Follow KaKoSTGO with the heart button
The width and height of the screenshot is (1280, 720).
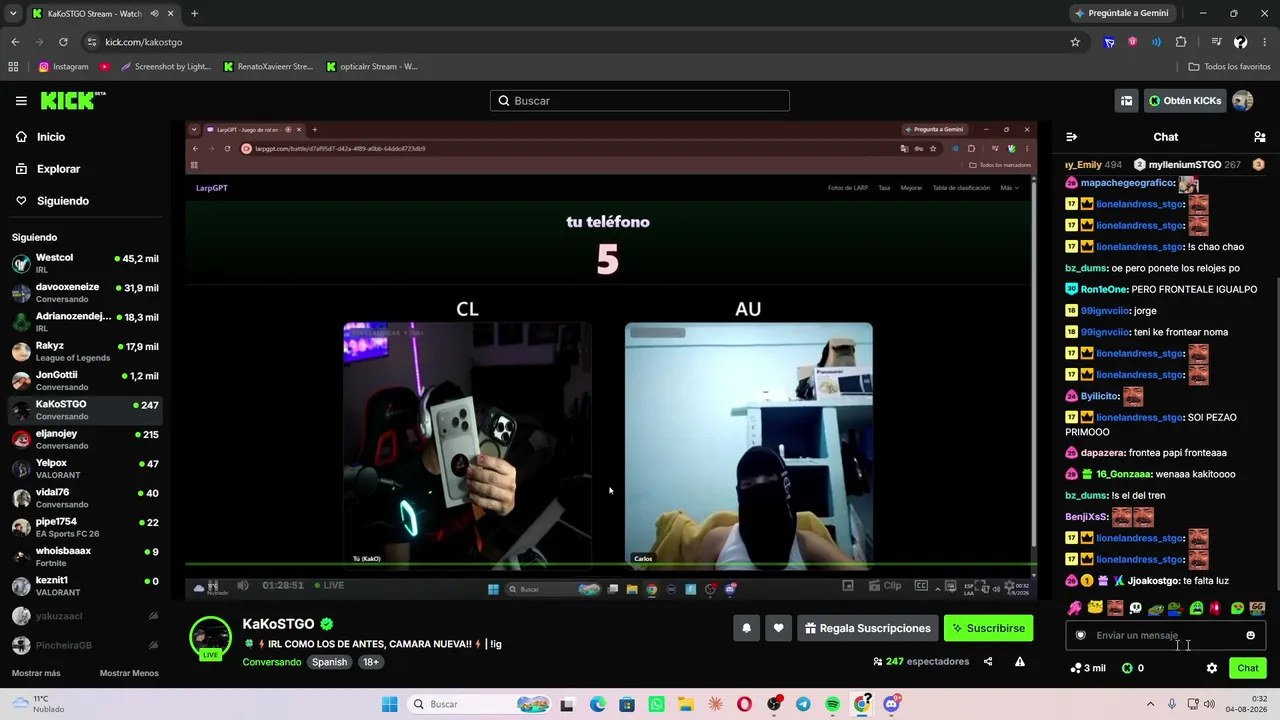pos(778,628)
